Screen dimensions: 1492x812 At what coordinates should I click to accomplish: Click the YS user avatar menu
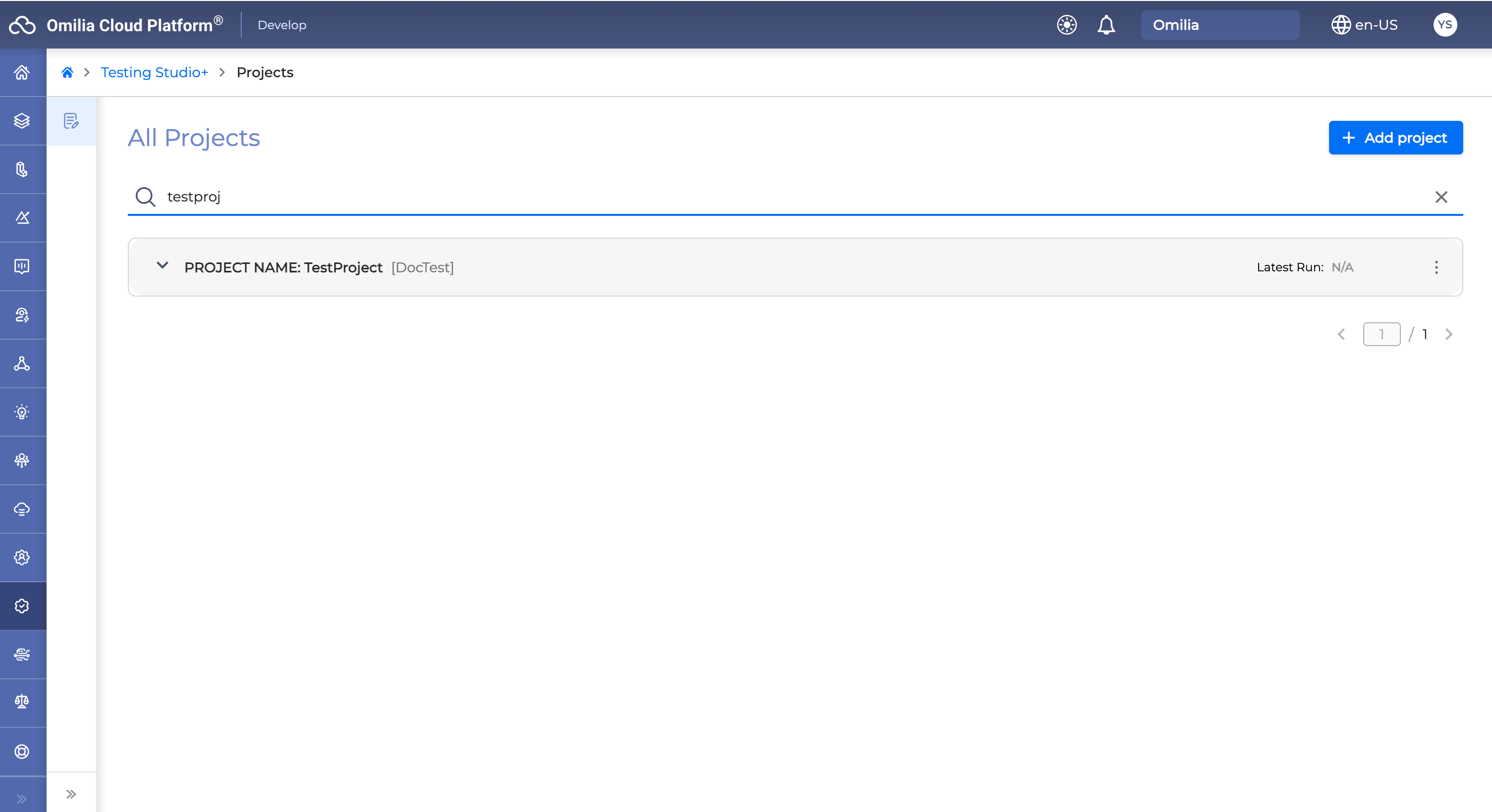coord(1445,24)
